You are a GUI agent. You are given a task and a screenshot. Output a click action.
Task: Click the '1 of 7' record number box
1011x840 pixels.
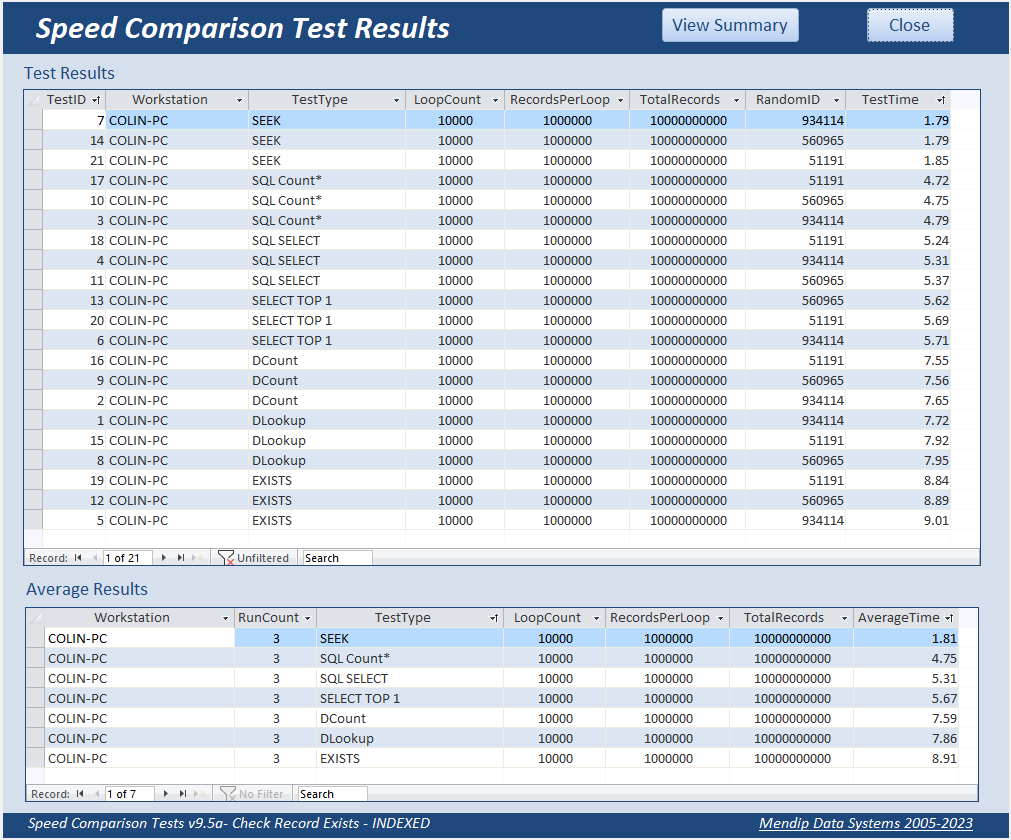pyautogui.click(x=130, y=794)
